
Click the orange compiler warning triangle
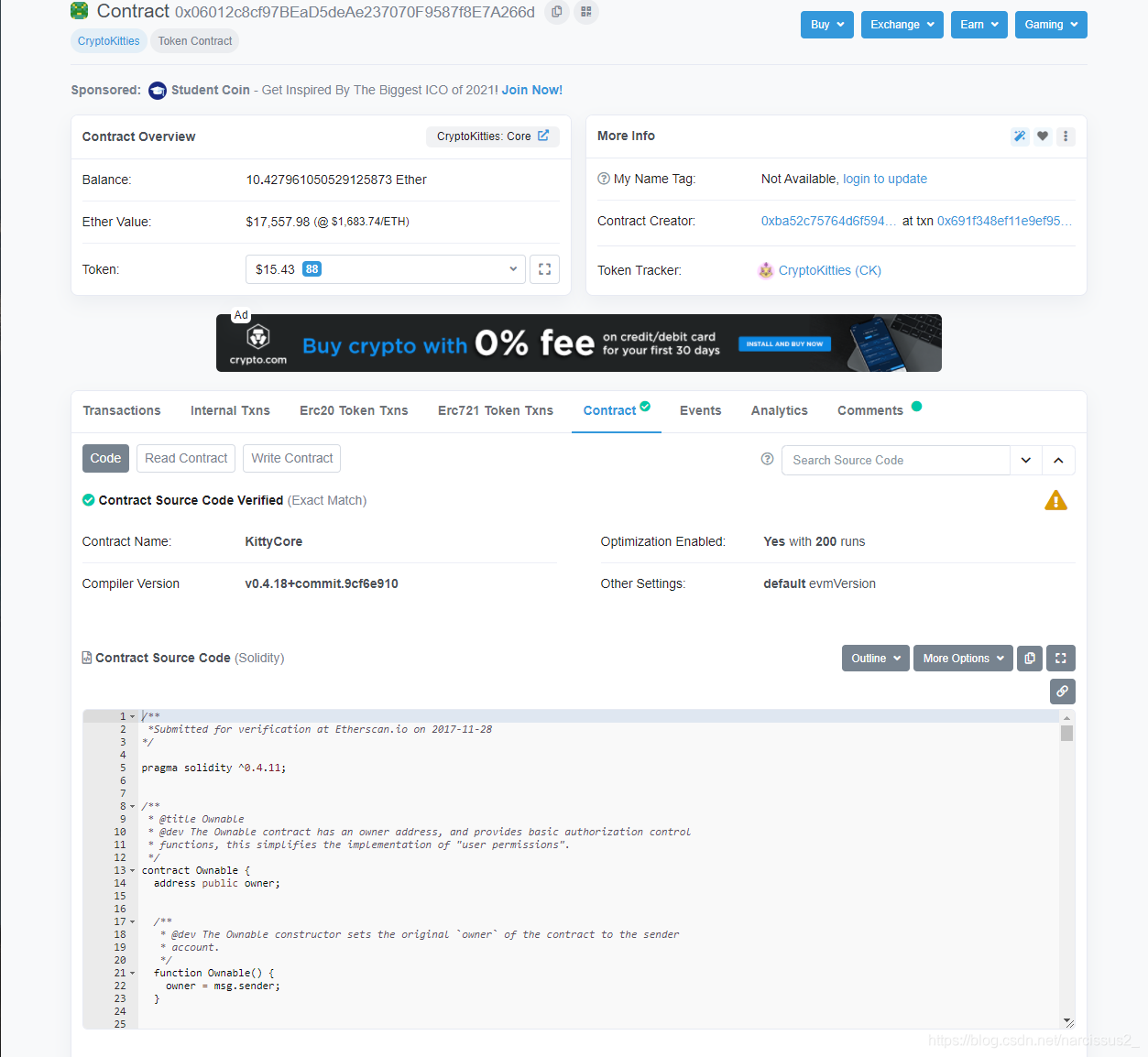click(1055, 501)
